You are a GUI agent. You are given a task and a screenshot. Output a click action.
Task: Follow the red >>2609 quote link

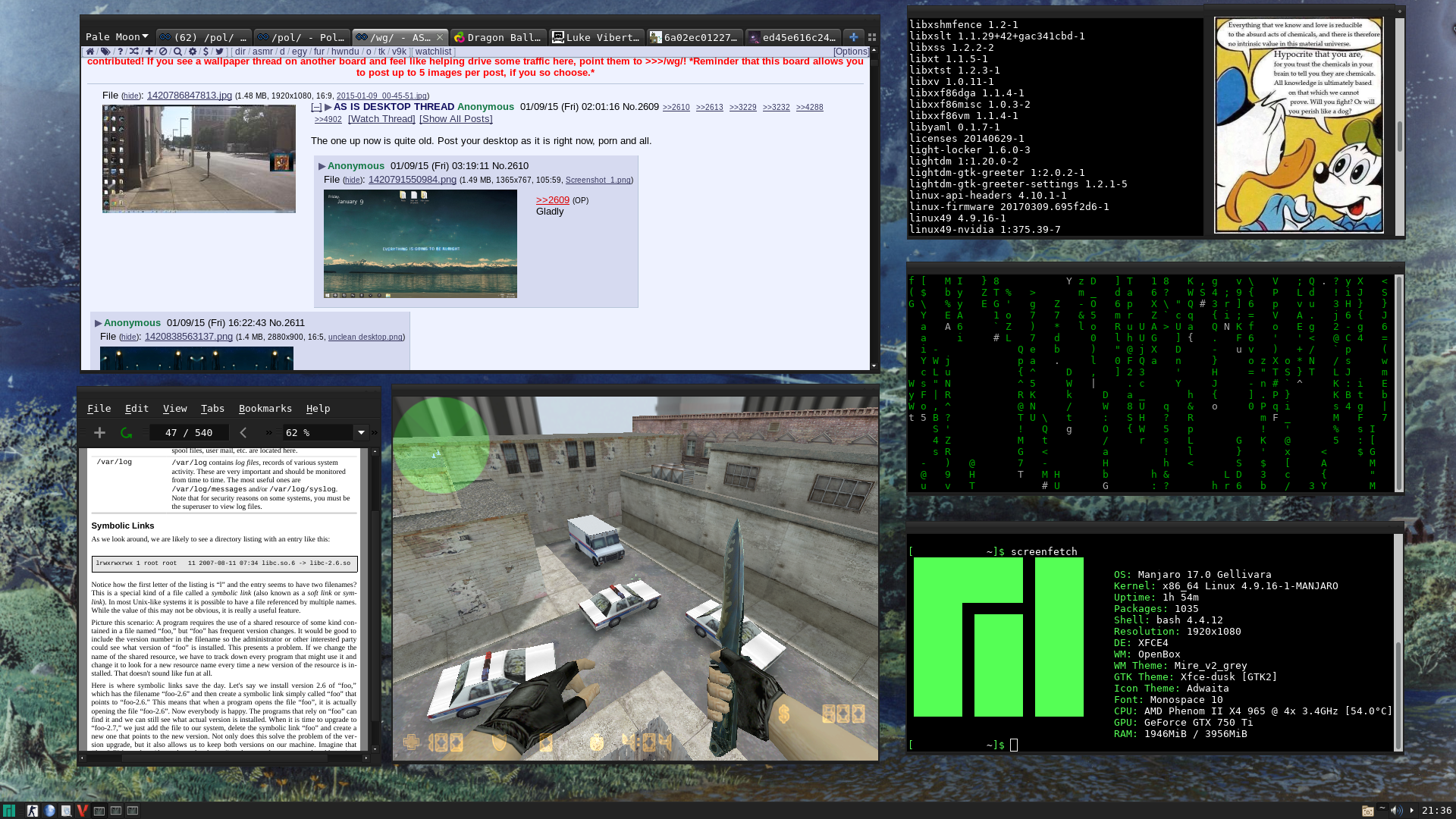[x=552, y=200]
